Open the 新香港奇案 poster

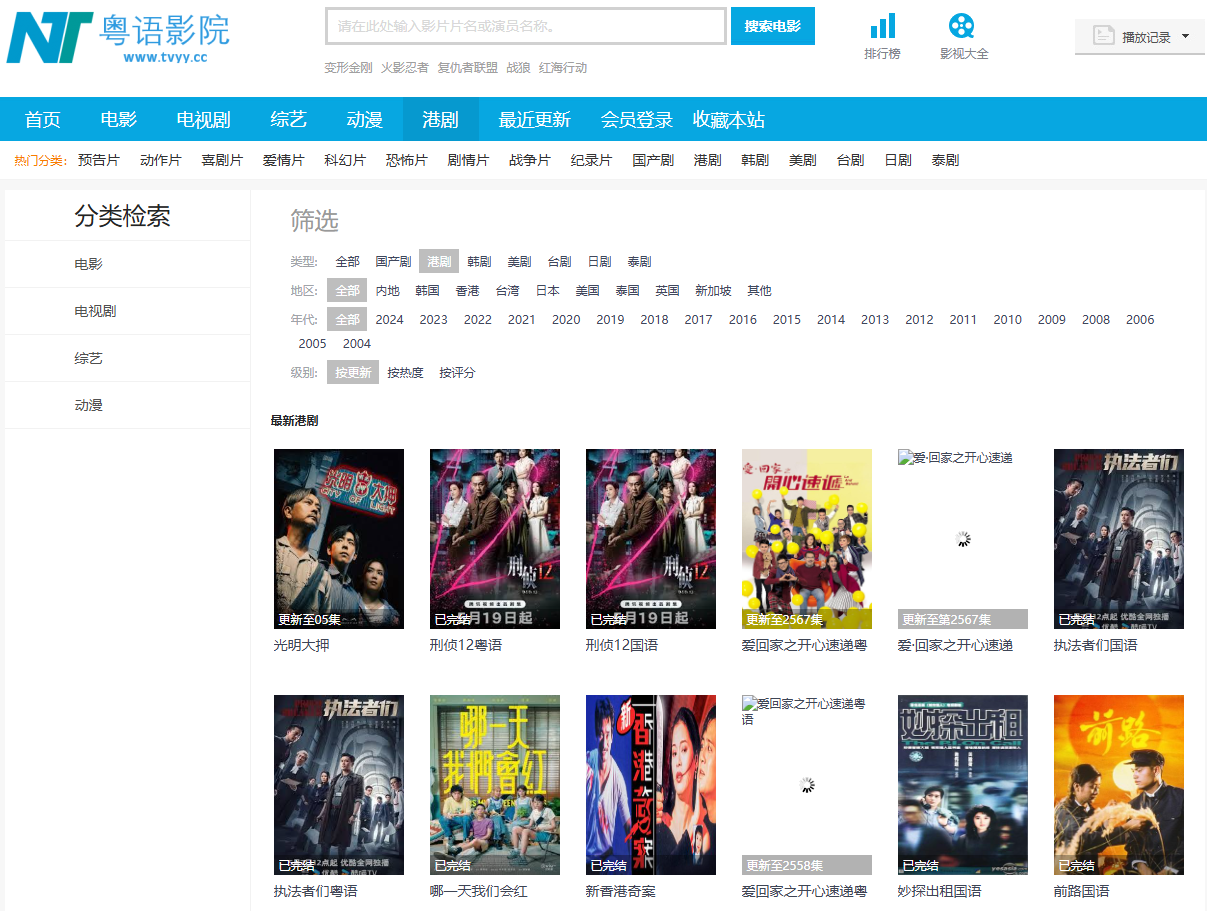pos(651,785)
